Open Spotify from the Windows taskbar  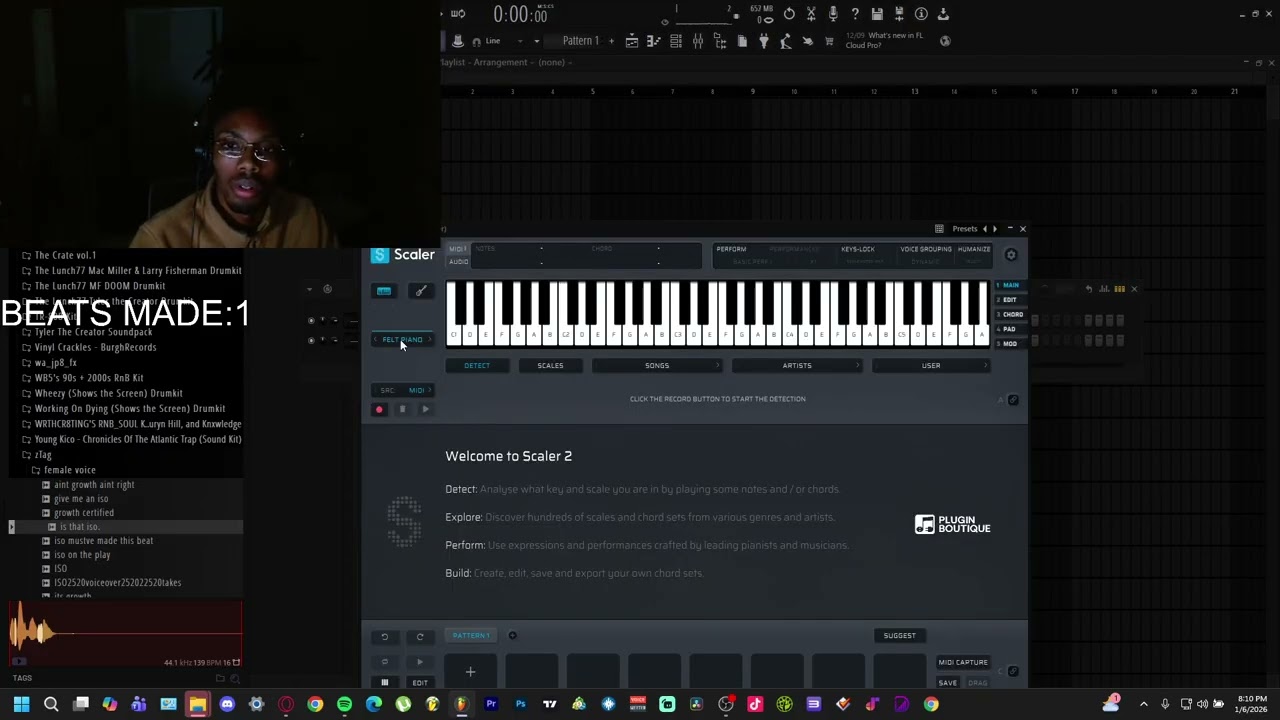point(344,704)
